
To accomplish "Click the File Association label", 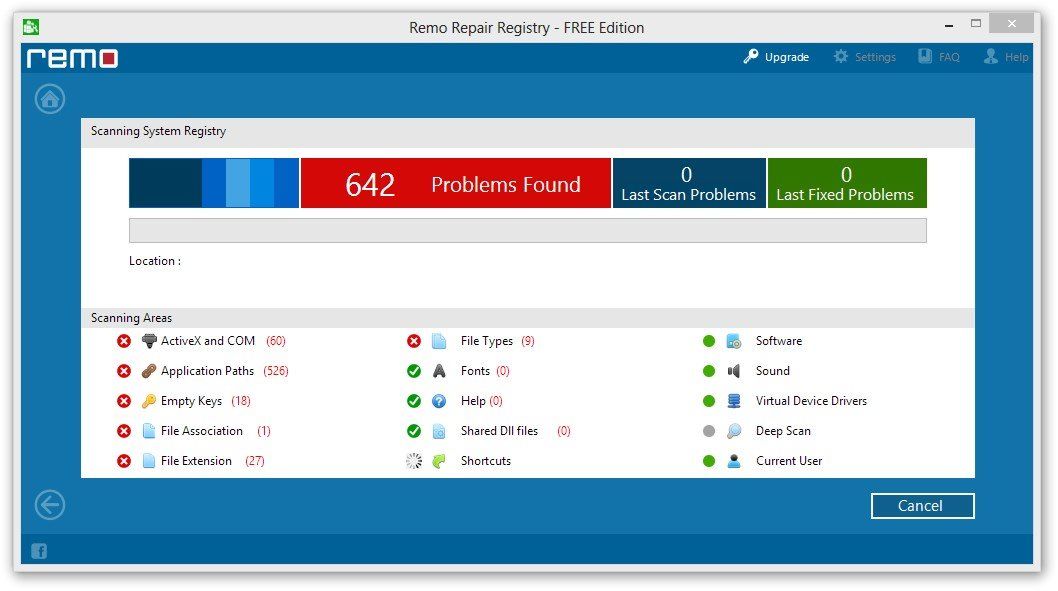I will (202, 431).
